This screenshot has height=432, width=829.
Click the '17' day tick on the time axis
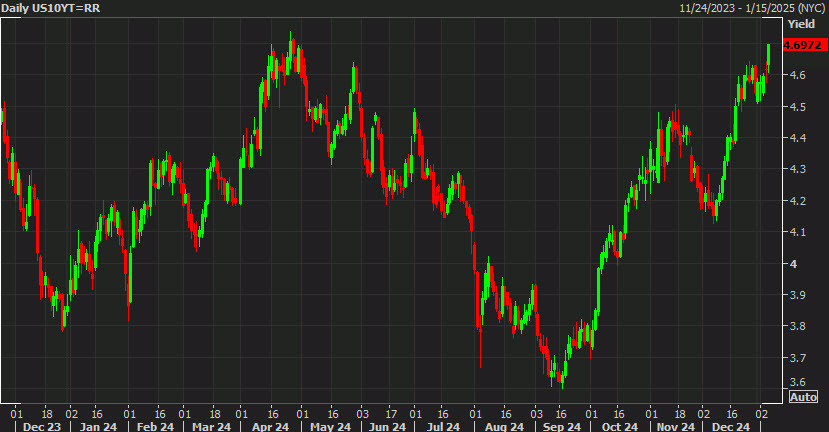pyautogui.click(x=391, y=414)
